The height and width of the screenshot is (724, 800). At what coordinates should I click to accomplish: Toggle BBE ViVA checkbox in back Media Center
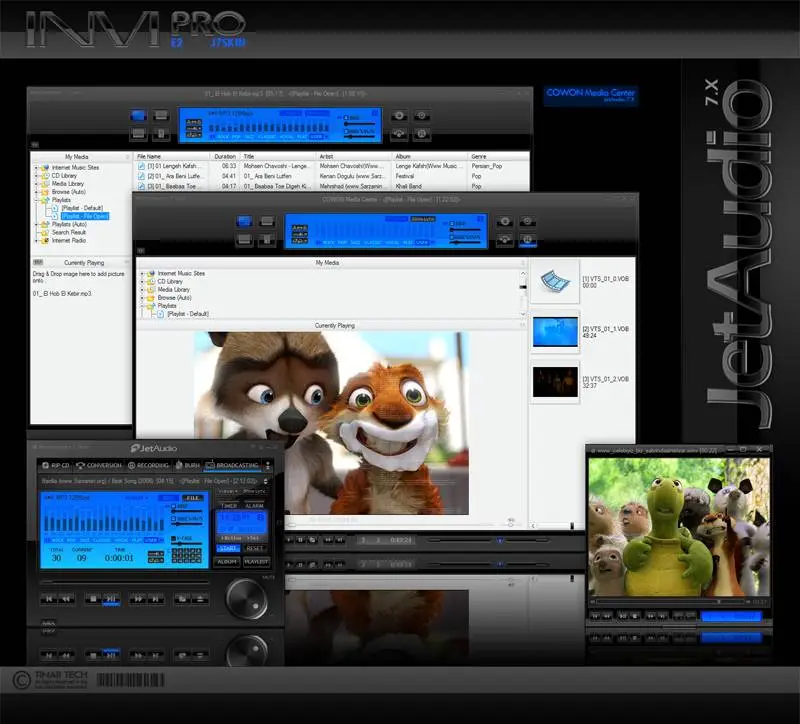point(346,131)
